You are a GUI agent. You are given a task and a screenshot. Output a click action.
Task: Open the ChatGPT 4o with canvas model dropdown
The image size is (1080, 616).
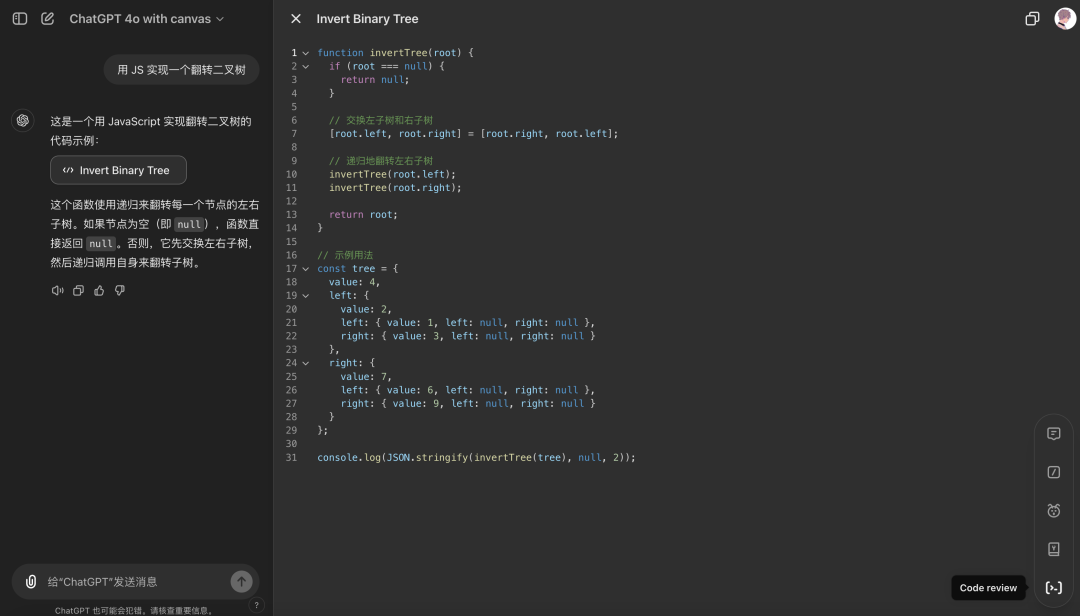point(147,19)
